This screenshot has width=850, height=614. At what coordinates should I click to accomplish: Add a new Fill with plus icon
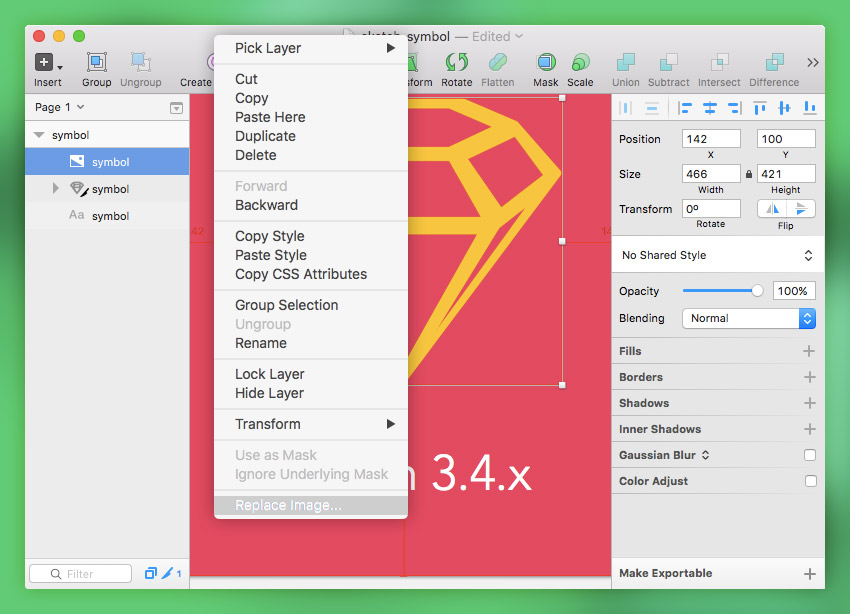[x=809, y=351]
